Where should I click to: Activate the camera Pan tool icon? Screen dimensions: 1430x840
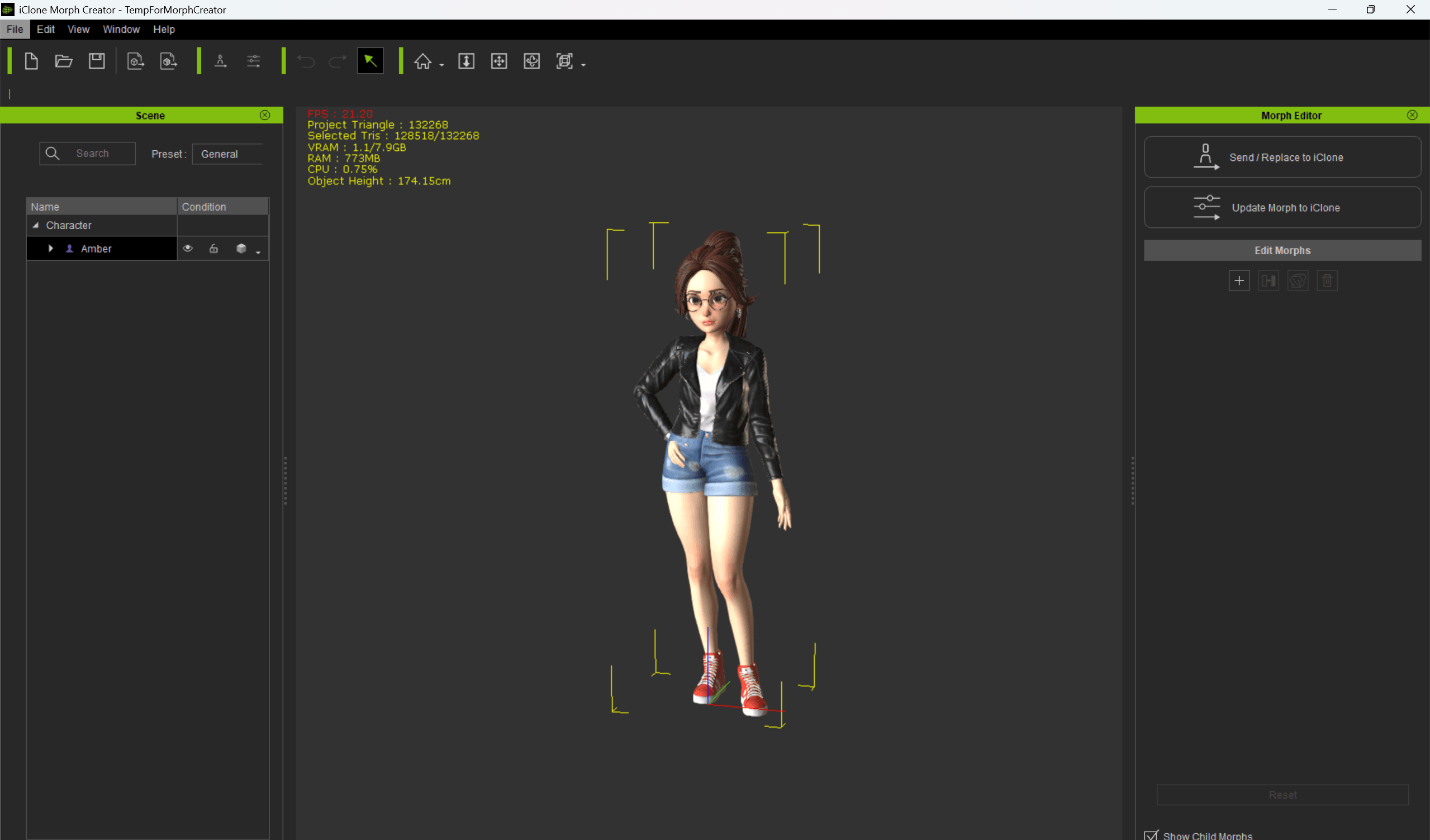pyautogui.click(x=499, y=61)
